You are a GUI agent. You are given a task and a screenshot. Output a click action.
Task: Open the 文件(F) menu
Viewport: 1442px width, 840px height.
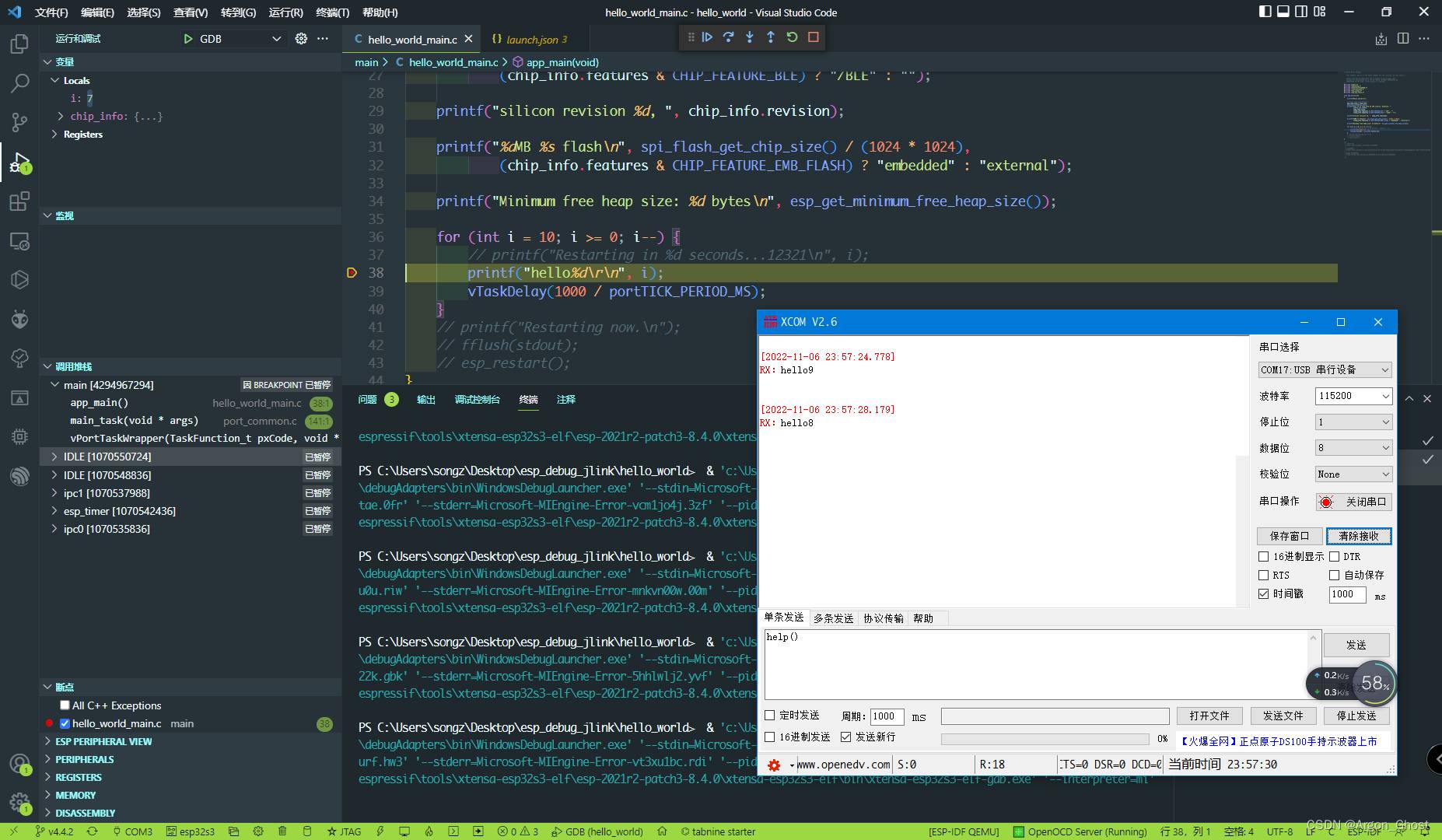51,12
